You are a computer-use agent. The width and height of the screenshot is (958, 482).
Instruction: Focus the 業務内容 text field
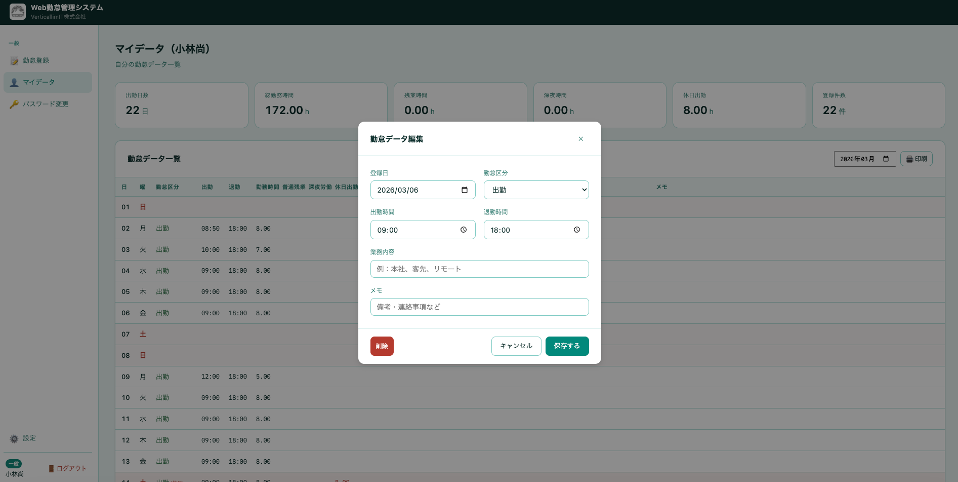coord(479,269)
